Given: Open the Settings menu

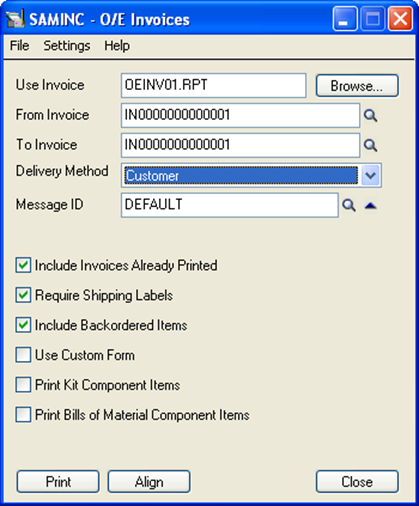Looking at the screenshot, I should (x=67, y=46).
